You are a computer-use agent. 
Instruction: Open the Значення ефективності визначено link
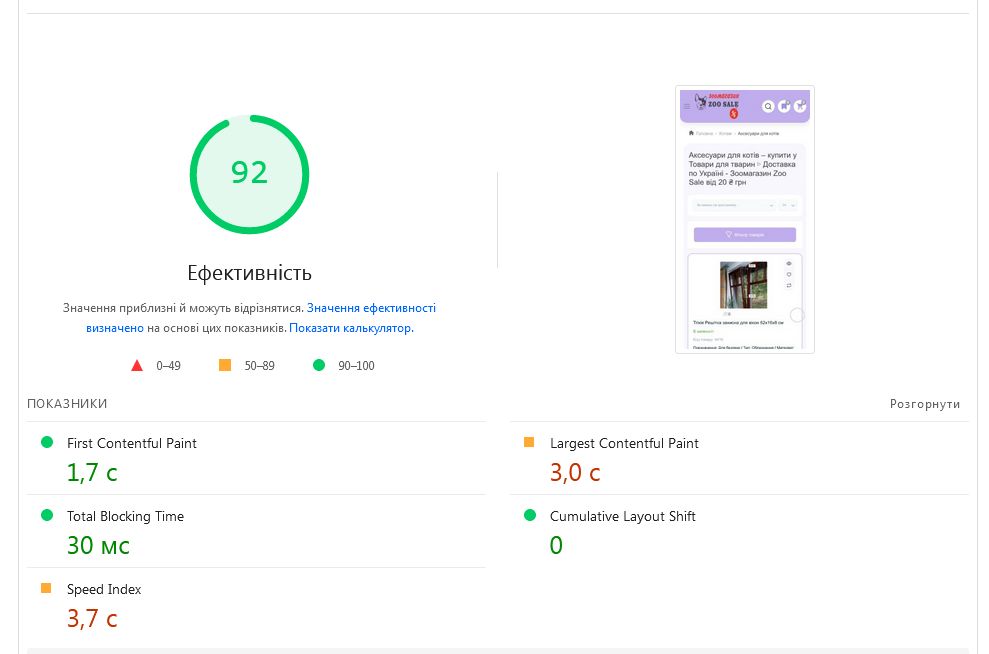[x=370, y=308]
